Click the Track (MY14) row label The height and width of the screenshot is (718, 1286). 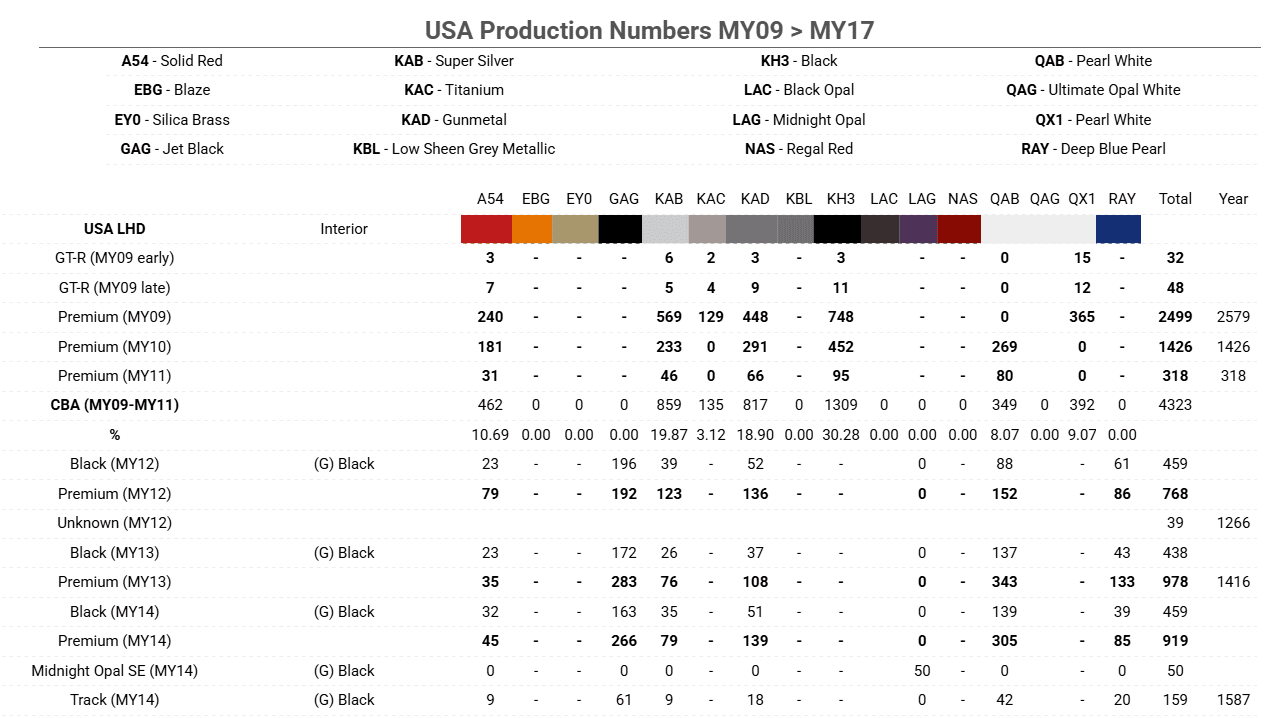(114, 700)
